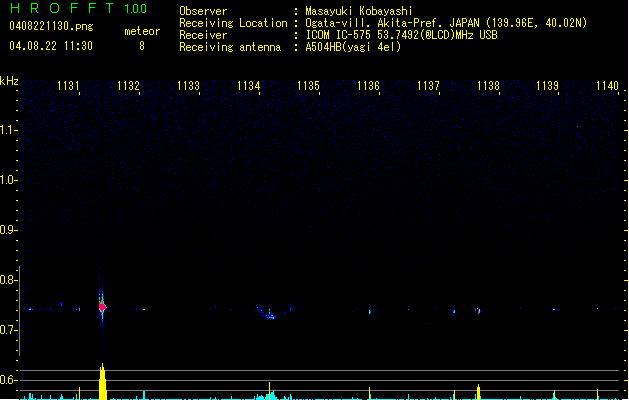Select the filename 0408221130.png
Viewport: 629px width, 400px height.
[x=51, y=26]
